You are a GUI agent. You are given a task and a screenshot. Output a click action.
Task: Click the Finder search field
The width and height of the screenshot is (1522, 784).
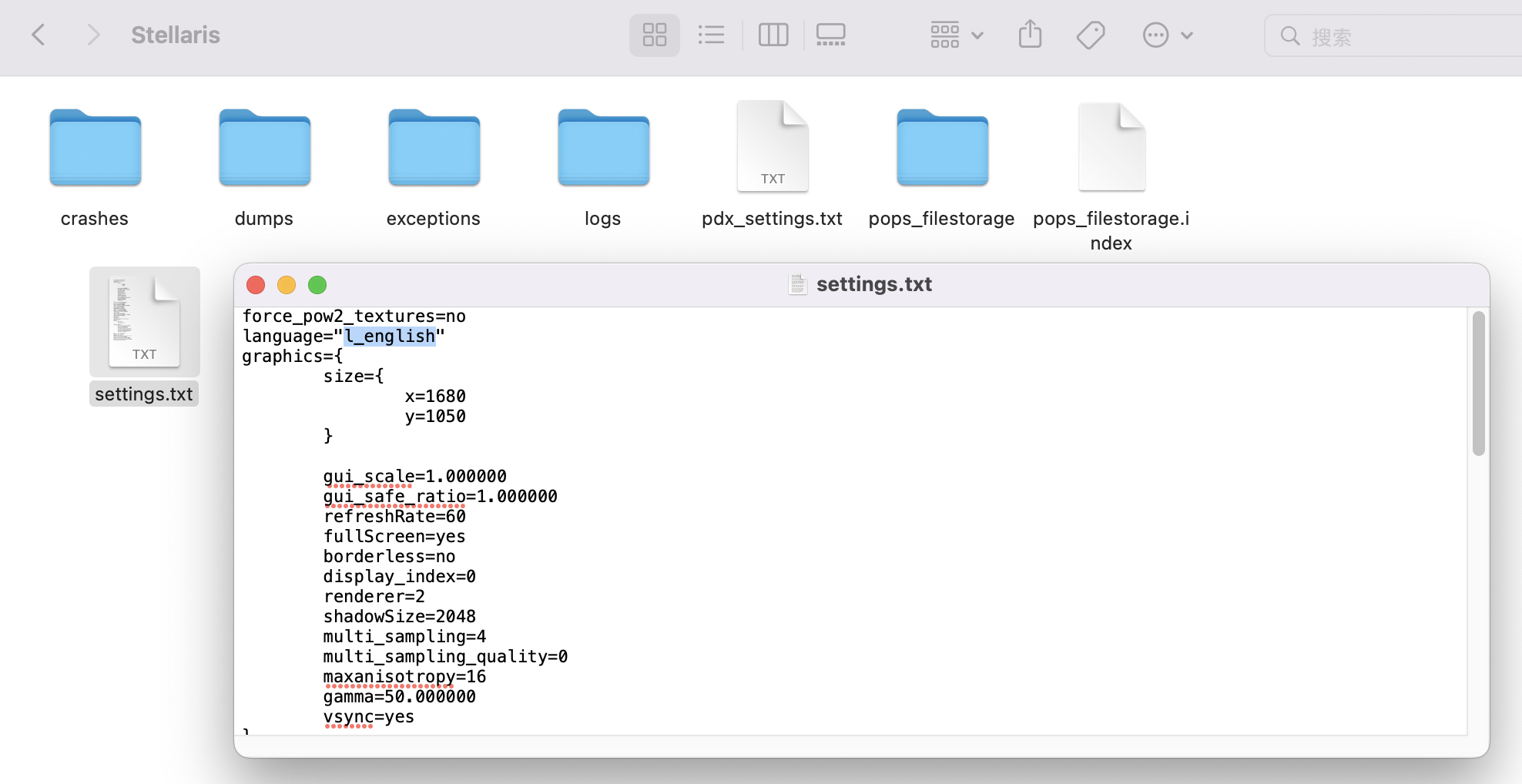[1394, 36]
